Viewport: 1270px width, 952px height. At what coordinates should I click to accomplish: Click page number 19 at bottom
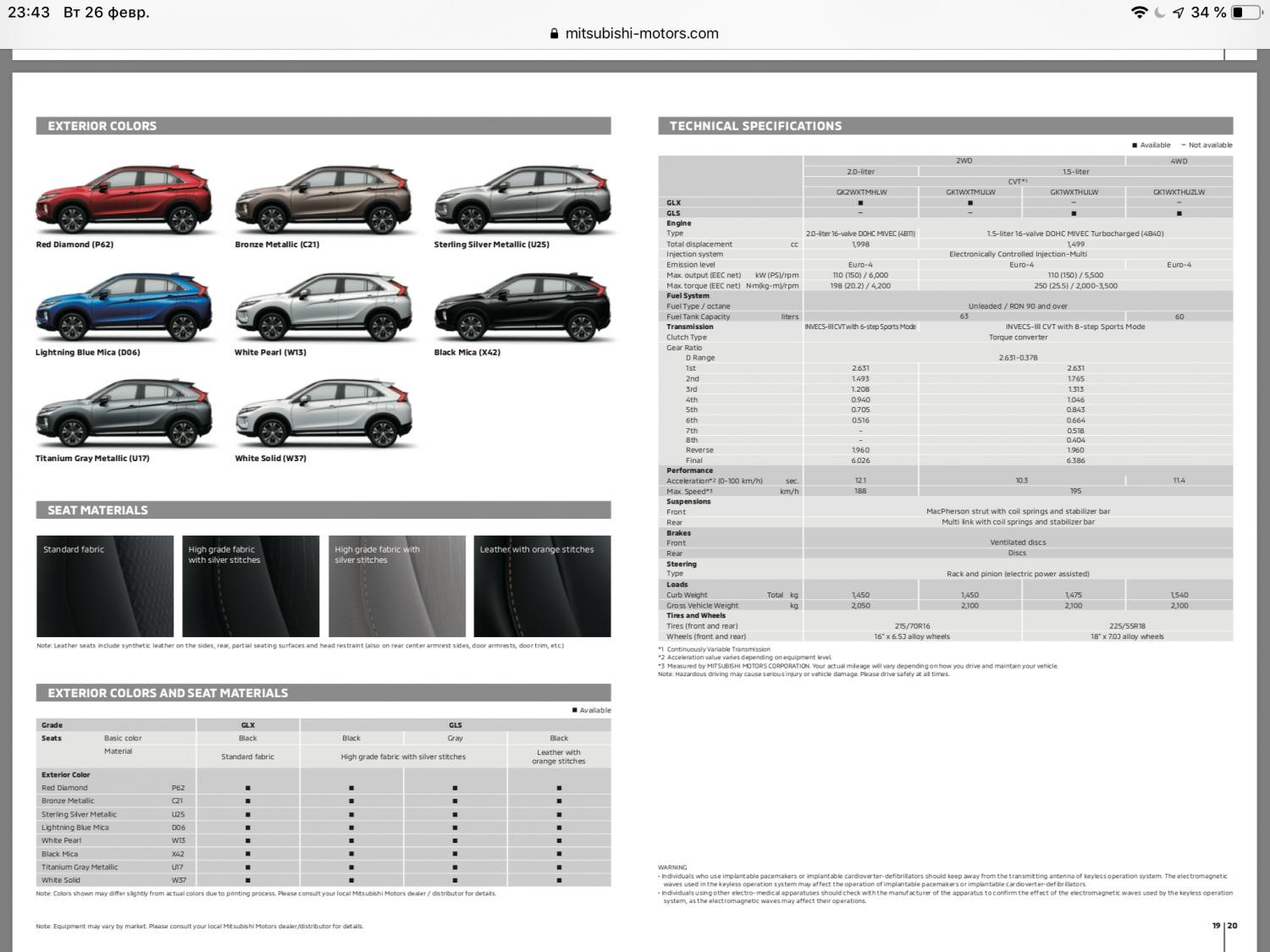[1216, 926]
